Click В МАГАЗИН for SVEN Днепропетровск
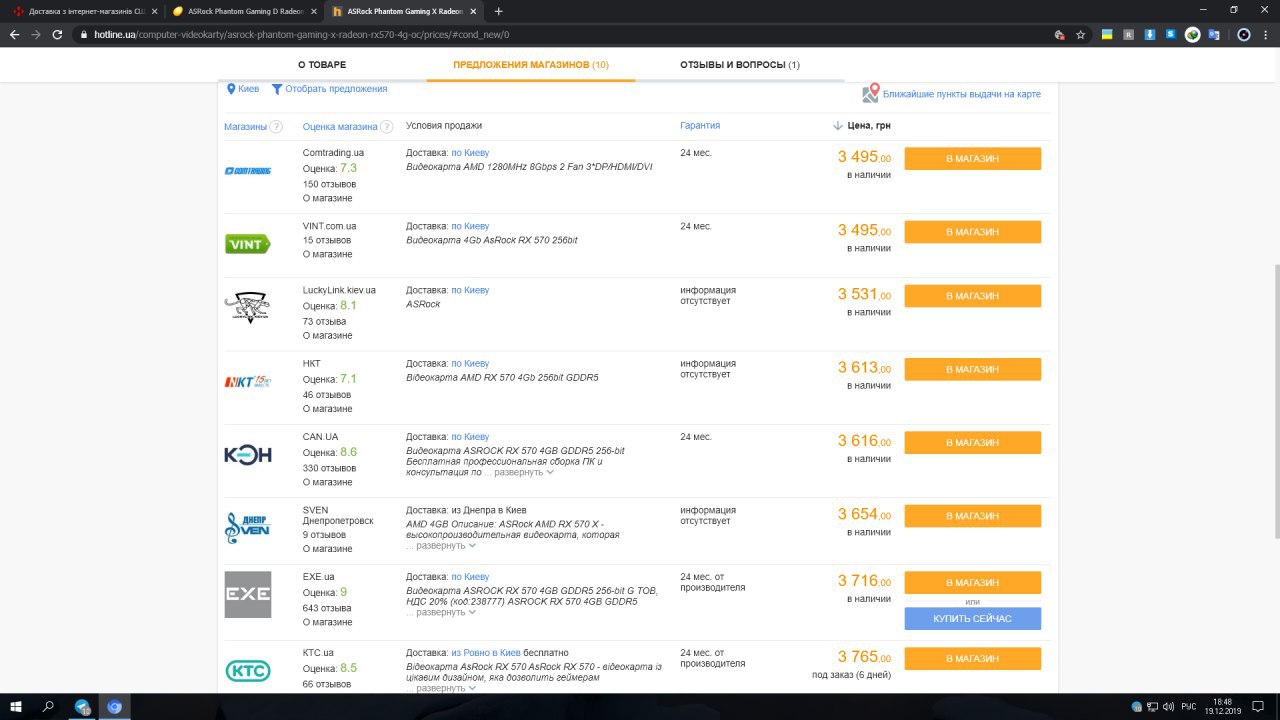The image size is (1280, 720). 972,516
